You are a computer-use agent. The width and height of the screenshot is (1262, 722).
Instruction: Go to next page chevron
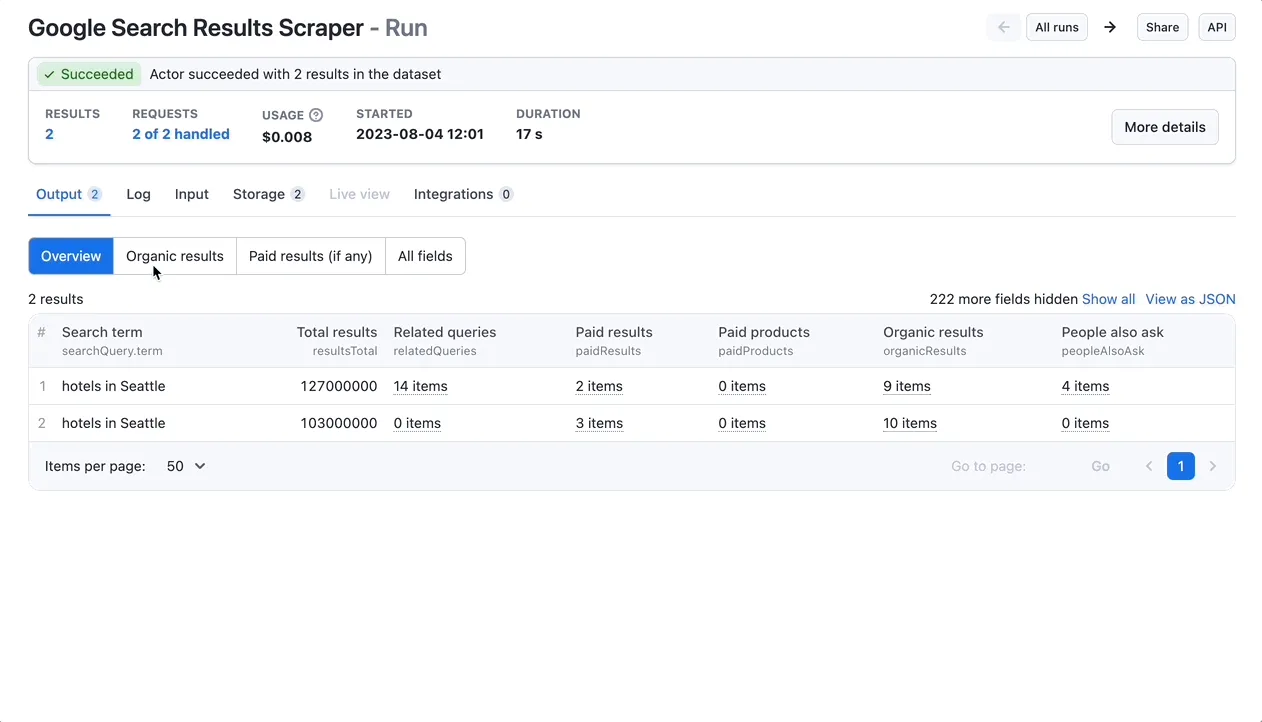point(1213,466)
